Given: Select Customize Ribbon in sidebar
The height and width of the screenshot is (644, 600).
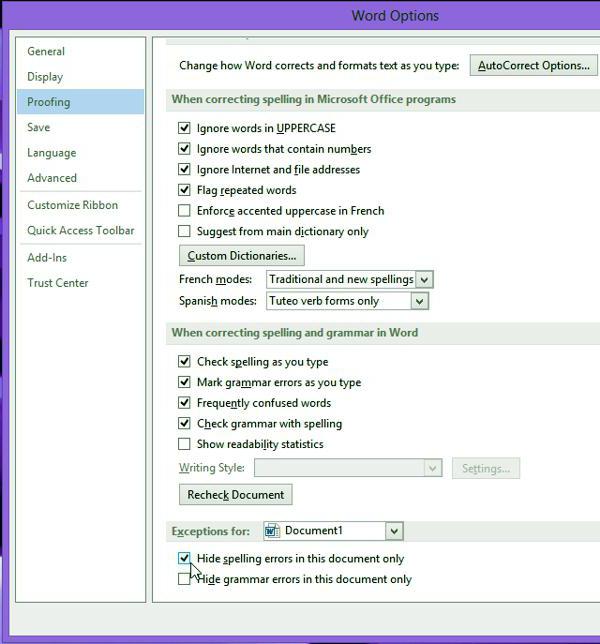Looking at the screenshot, I should pyautogui.click(x=72, y=205).
